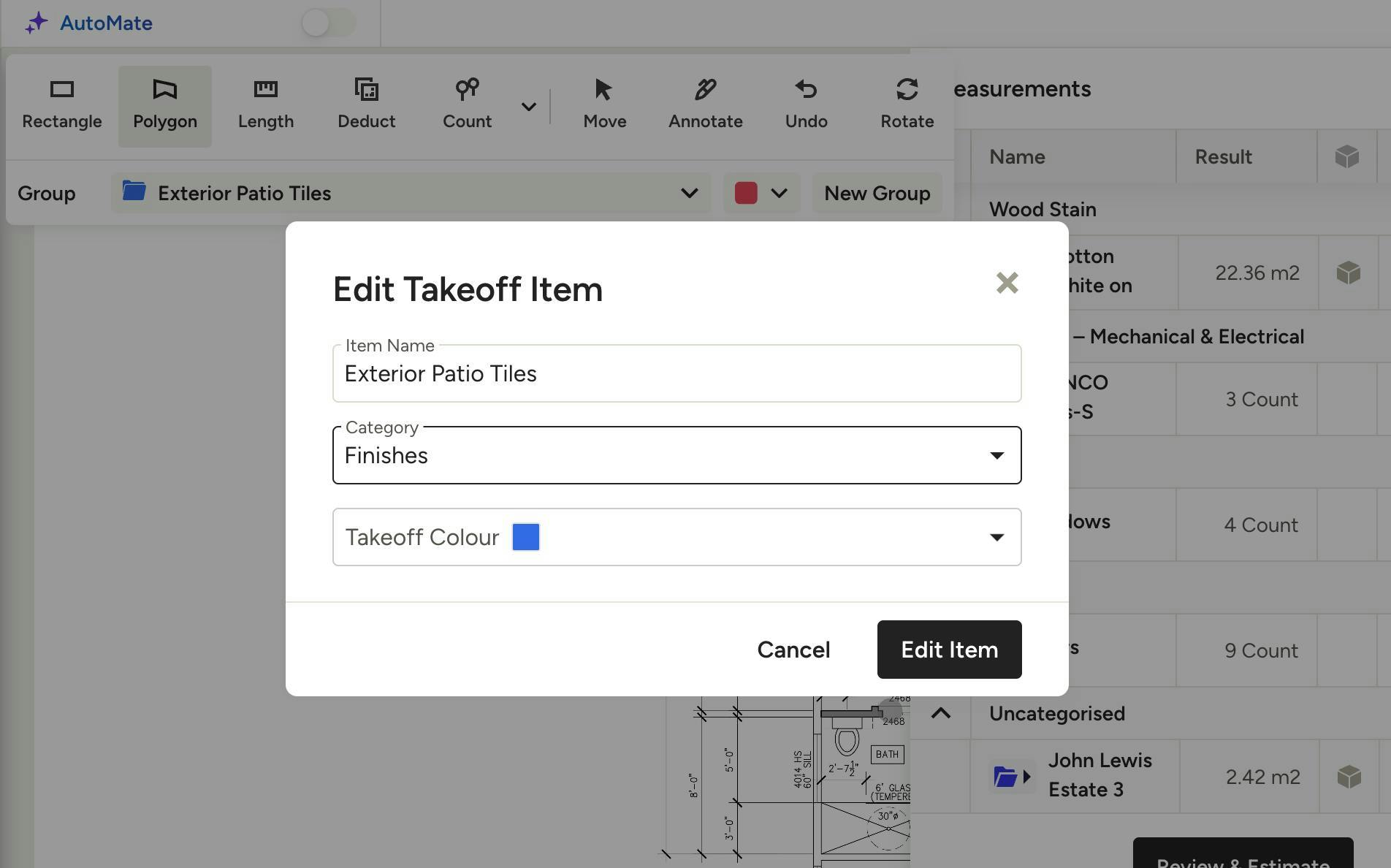The height and width of the screenshot is (868, 1391).
Task: Expand more tools chevron beside Count
Action: point(529,107)
